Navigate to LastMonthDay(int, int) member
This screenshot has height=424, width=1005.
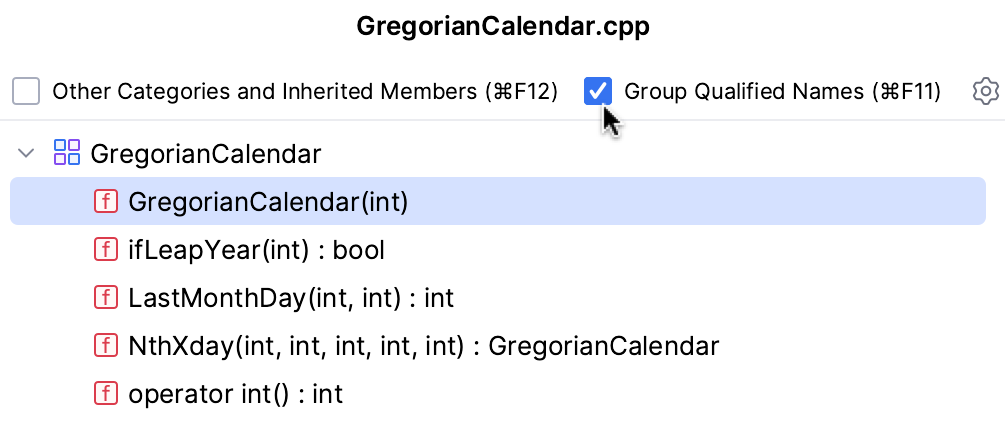coord(291,298)
